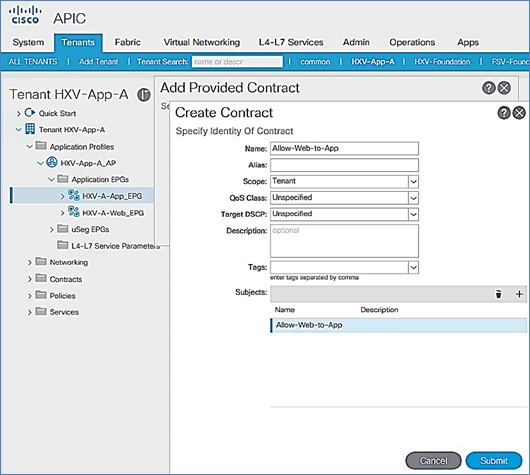Collapse the Tenant HXV-App-A tree node
The image size is (530, 475).
point(19,130)
